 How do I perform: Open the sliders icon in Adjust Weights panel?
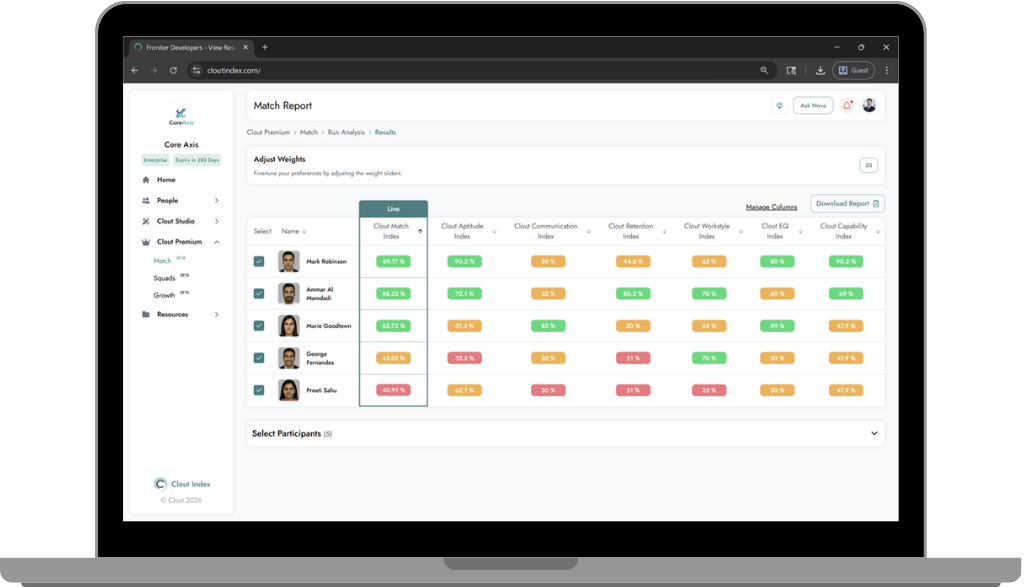[x=868, y=163]
